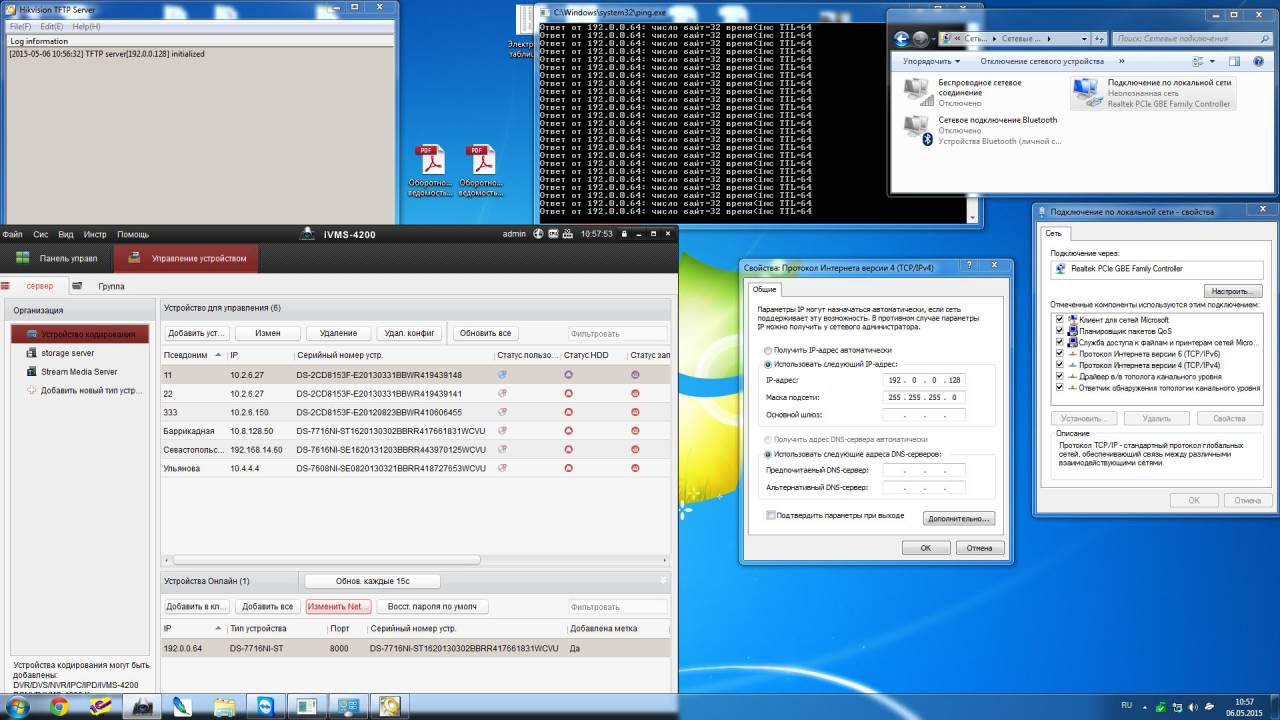Expand the address bar history dropdown
The height and width of the screenshot is (720, 1280).
coord(1085,39)
